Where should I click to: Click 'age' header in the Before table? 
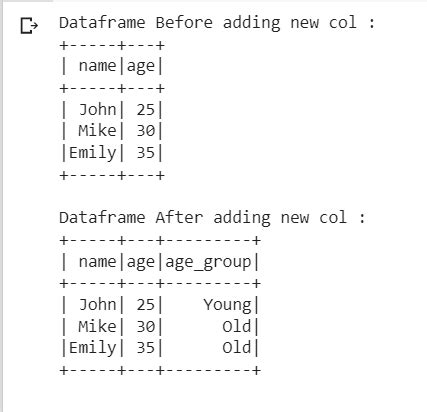coord(141,67)
